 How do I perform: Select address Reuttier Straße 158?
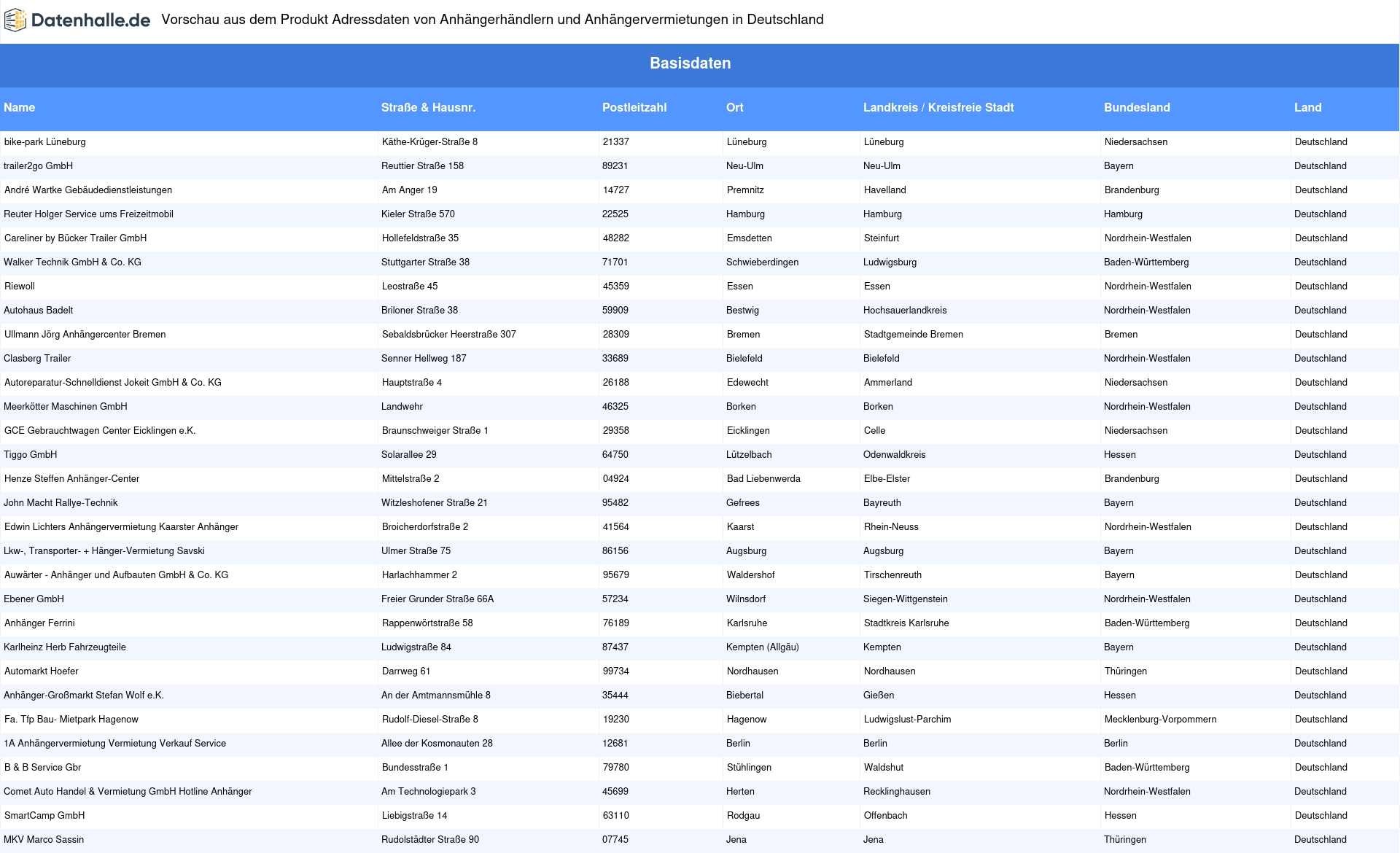point(422,166)
